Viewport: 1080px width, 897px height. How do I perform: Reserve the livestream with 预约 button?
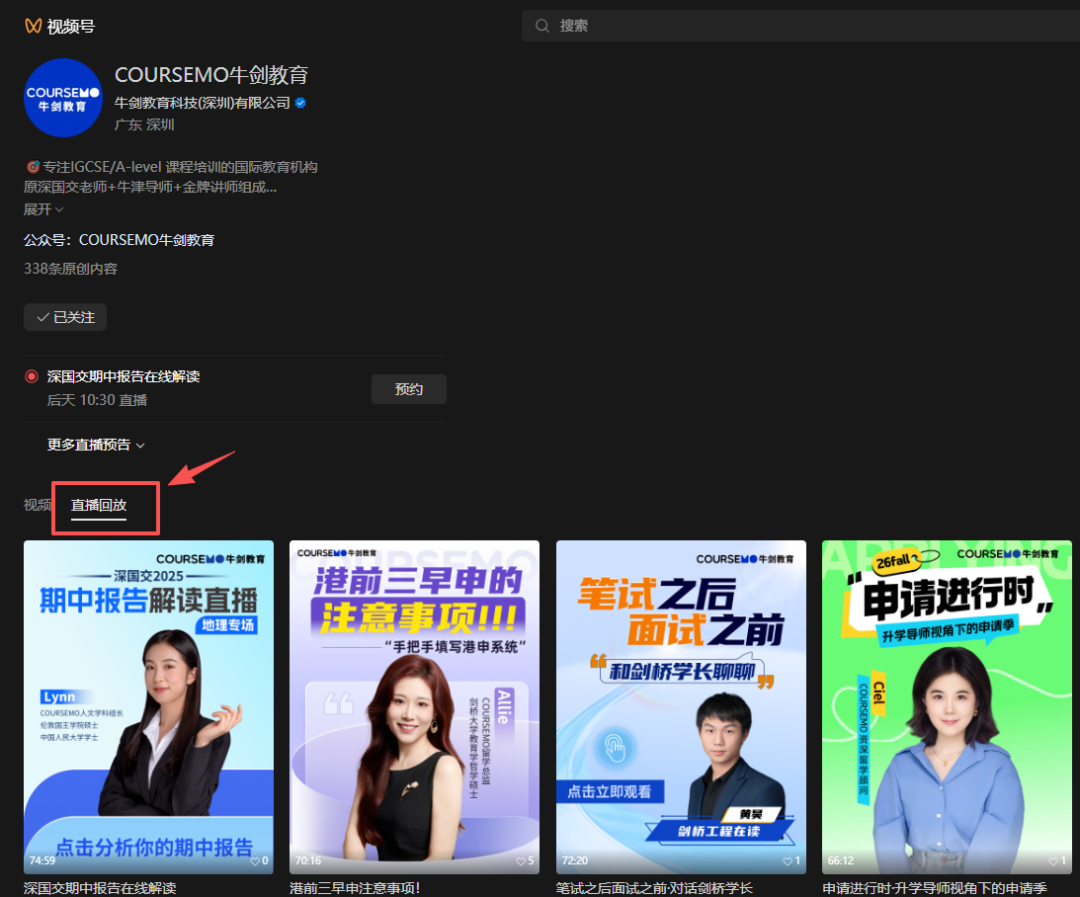click(x=409, y=389)
